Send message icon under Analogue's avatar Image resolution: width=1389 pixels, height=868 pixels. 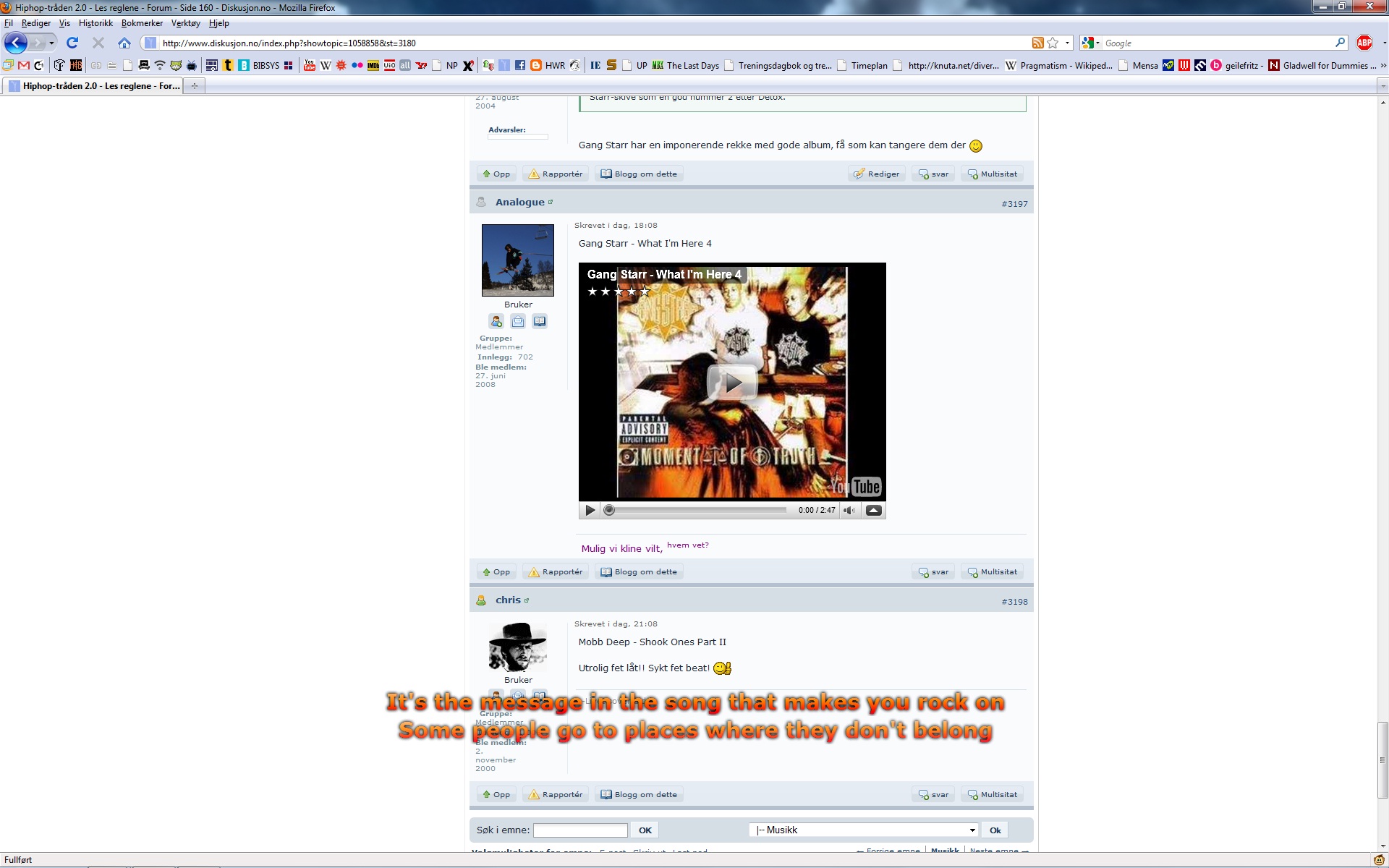pos(518,321)
